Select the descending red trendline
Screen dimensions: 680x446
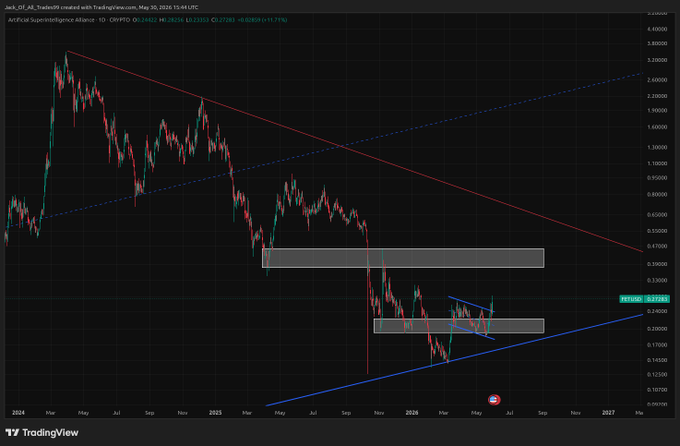pyautogui.click(x=355, y=151)
